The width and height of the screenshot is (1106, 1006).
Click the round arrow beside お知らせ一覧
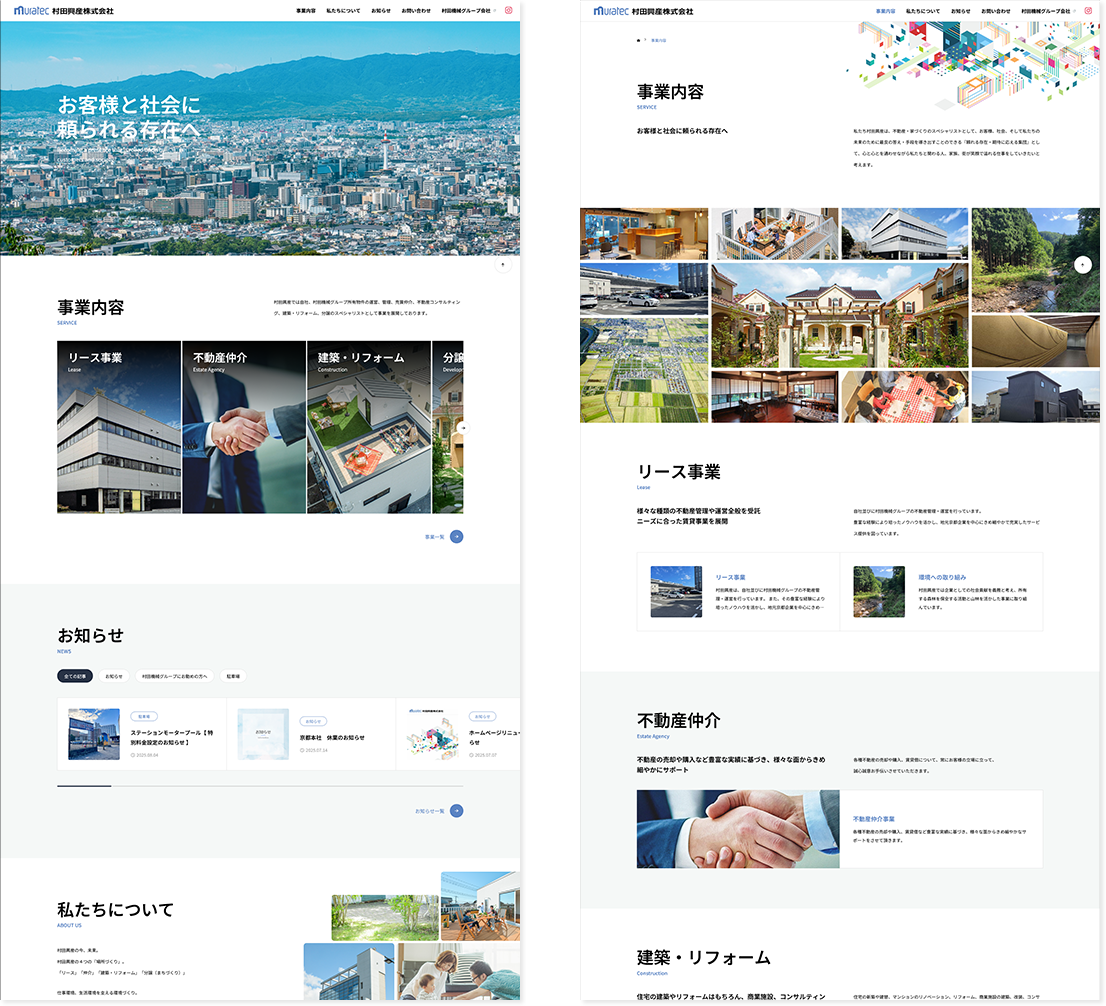pyautogui.click(x=456, y=811)
